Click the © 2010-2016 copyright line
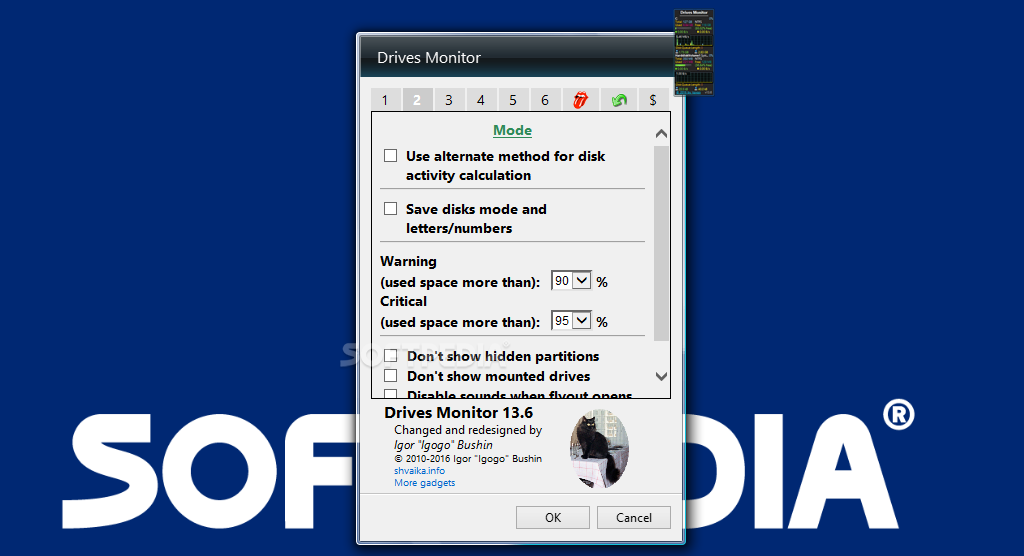Image resolution: width=1024 pixels, height=556 pixels. (x=468, y=459)
